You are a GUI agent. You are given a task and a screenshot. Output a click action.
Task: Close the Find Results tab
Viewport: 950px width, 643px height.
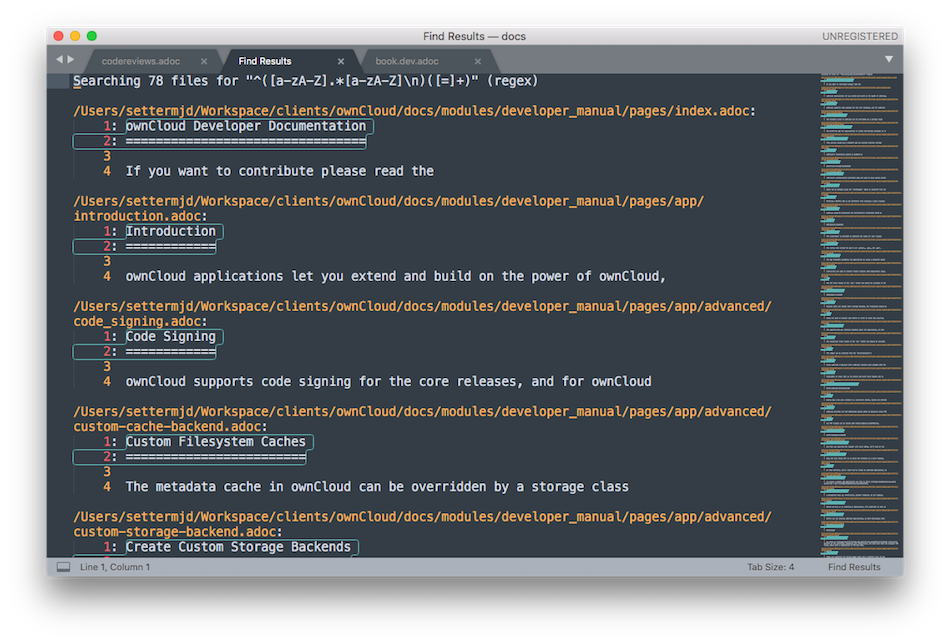point(341,61)
